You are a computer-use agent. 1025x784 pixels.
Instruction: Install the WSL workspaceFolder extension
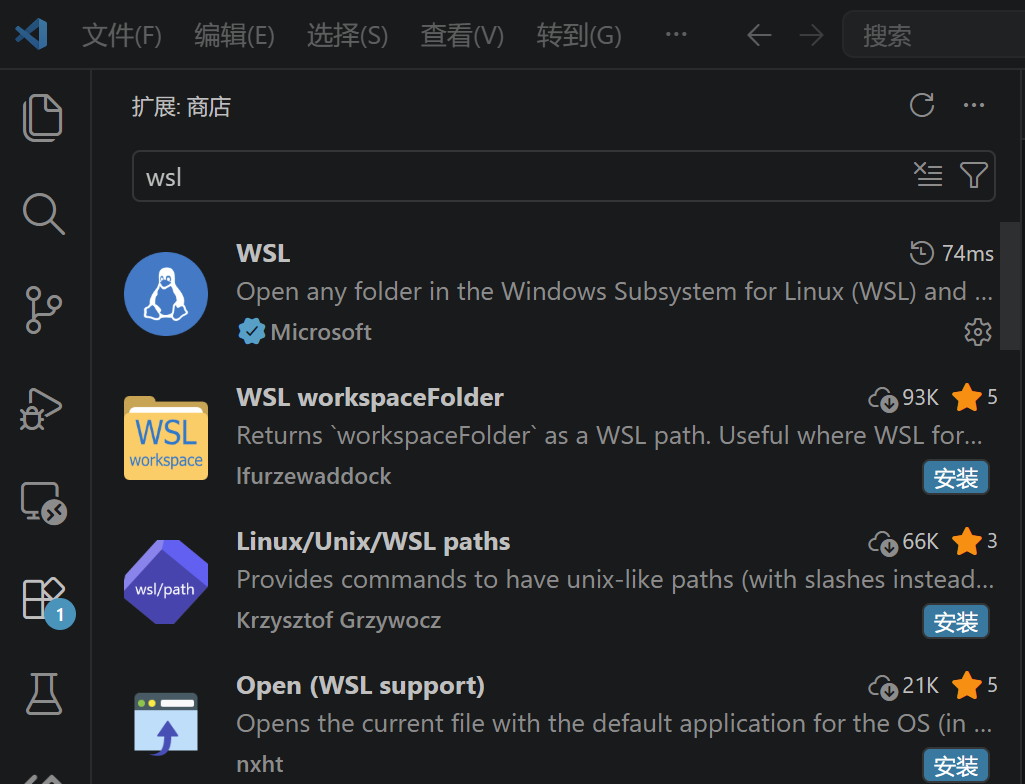click(956, 478)
